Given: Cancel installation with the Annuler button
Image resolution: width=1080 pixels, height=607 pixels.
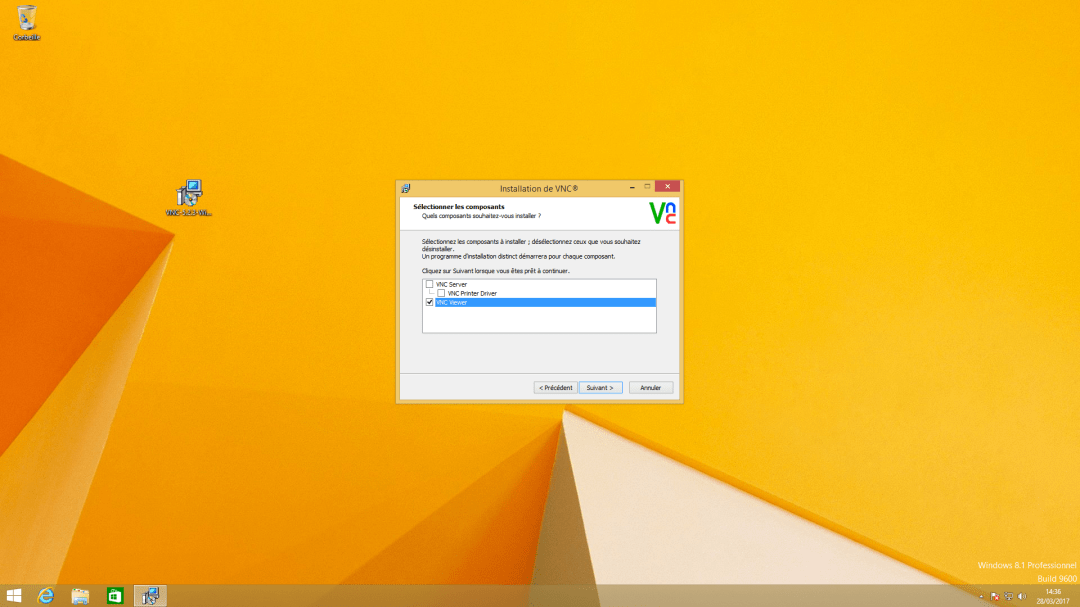Looking at the screenshot, I should click(x=650, y=387).
